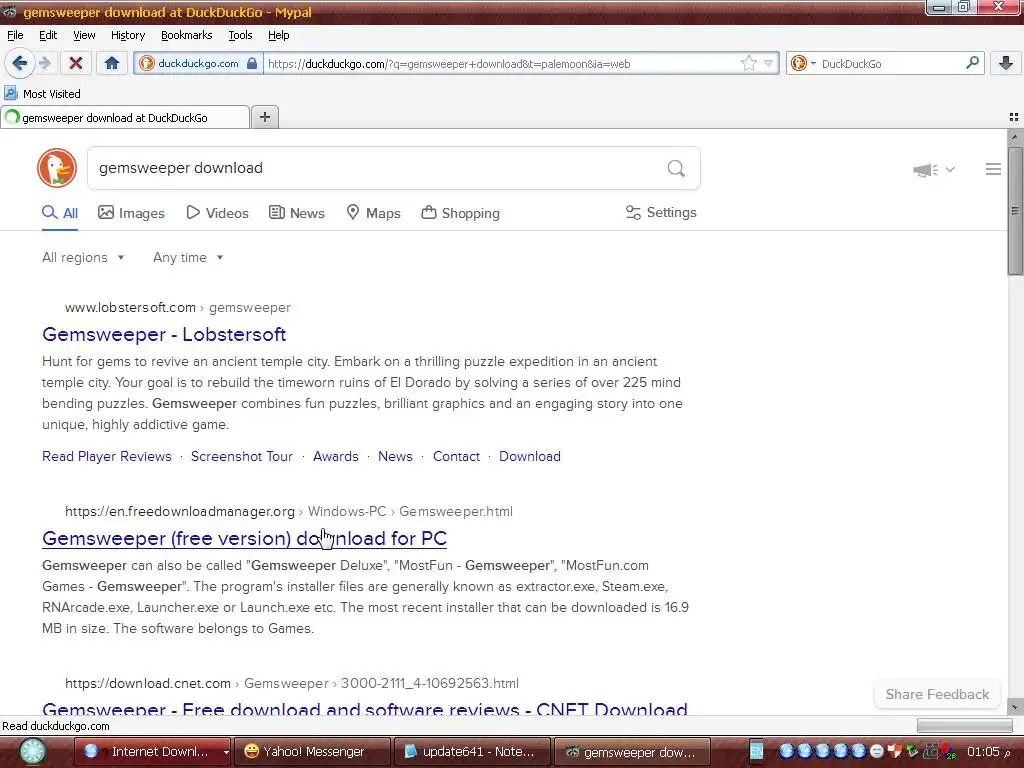The width and height of the screenshot is (1024, 768).
Task: Select the gemsweeper download browser tab
Action: pyautogui.click(x=125, y=118)
